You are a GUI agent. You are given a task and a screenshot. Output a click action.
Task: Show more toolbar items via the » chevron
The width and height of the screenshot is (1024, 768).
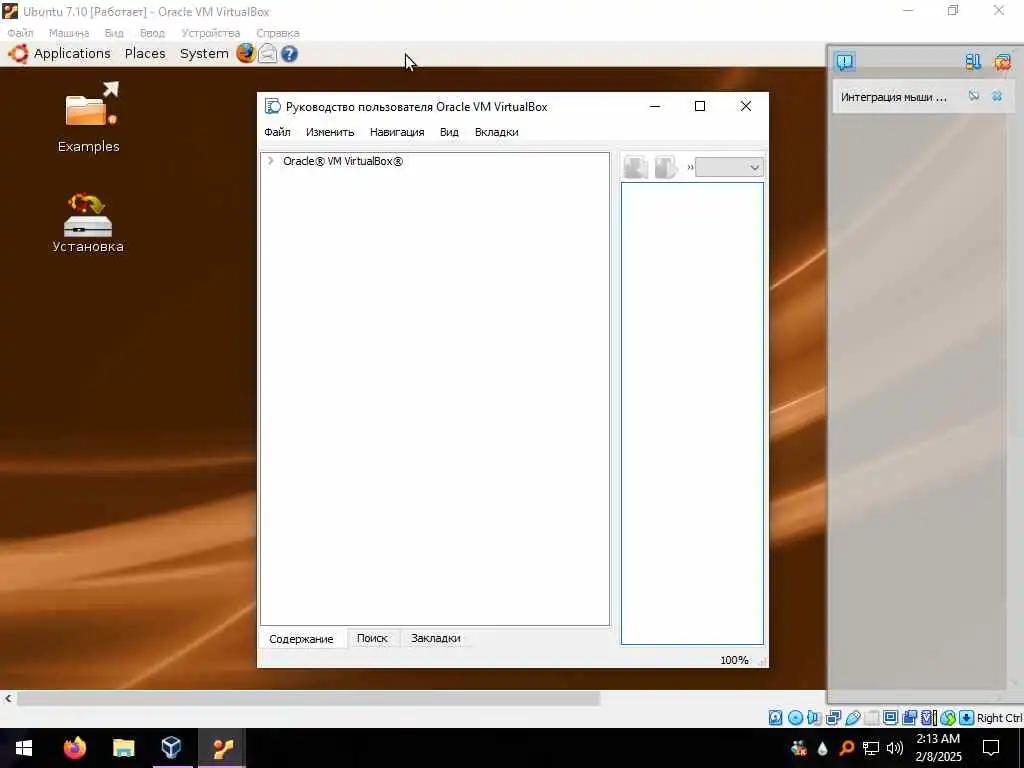(x=690, y=168)
